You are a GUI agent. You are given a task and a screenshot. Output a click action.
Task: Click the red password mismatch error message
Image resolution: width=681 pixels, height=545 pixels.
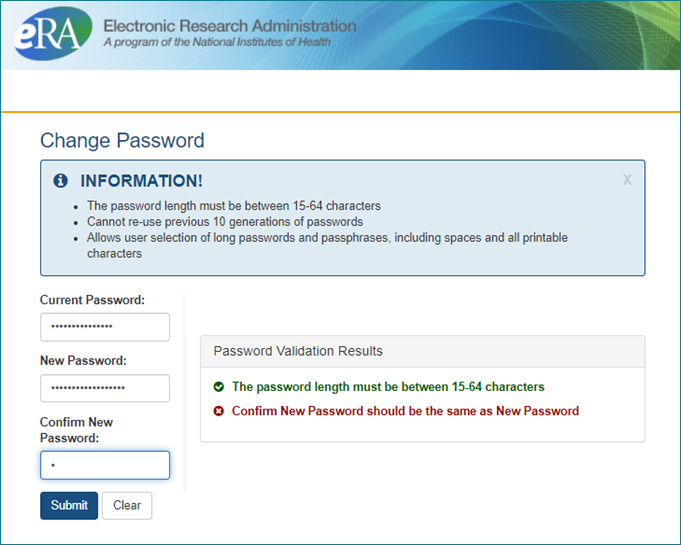coord(405,411)
